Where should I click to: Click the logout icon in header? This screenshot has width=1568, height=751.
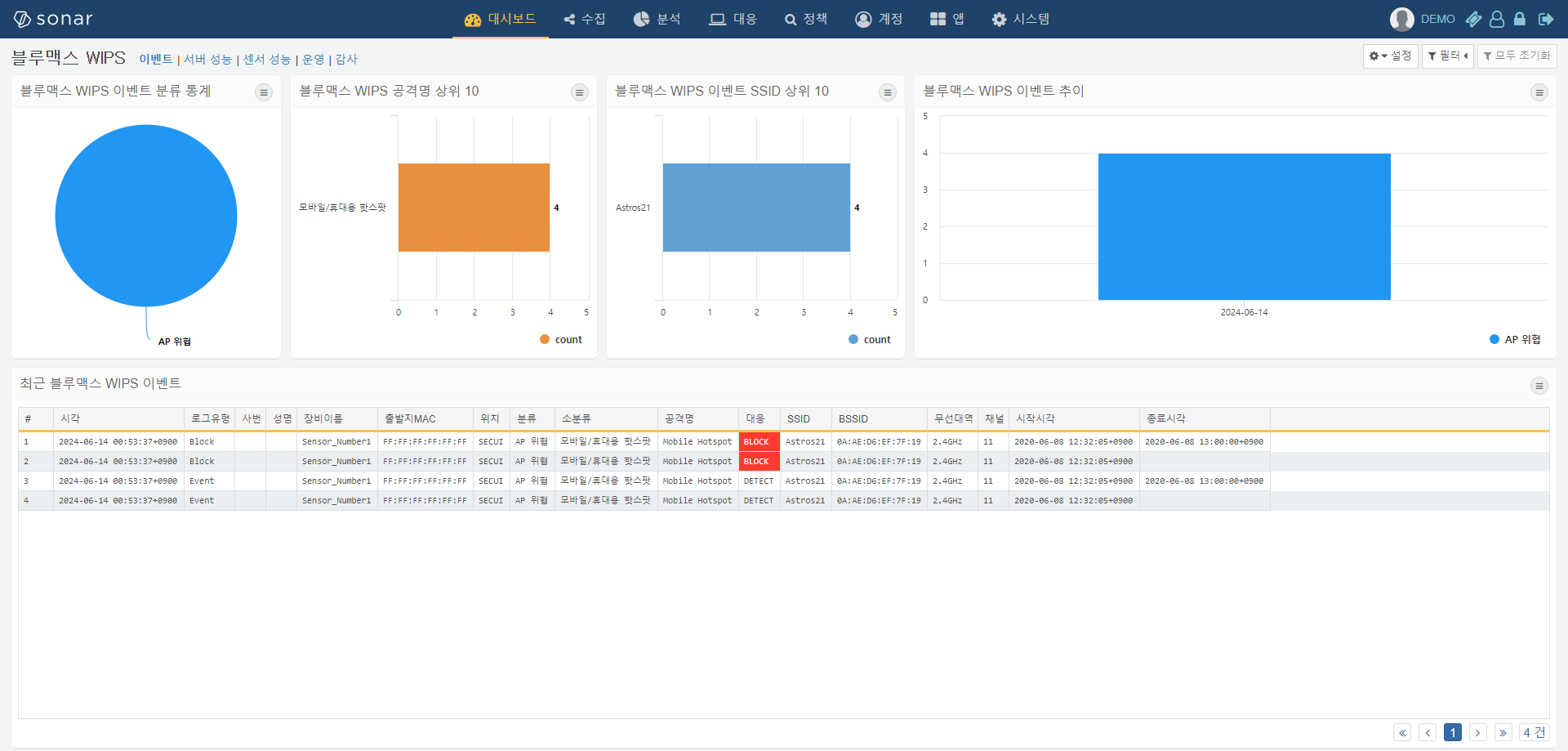click(x=1546, y=19)
